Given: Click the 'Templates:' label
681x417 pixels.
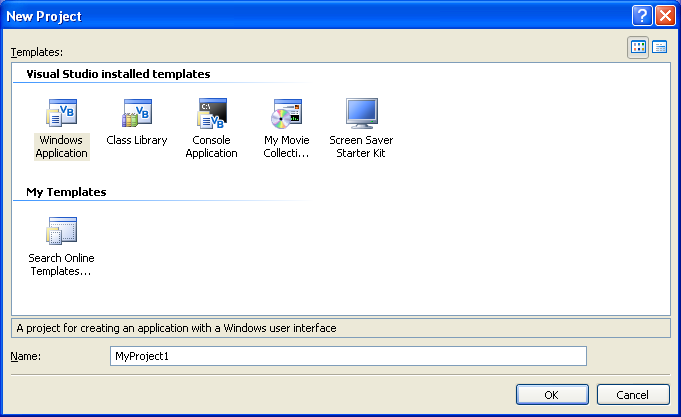Looking at the screenshot, I should [x=37, y=52].
